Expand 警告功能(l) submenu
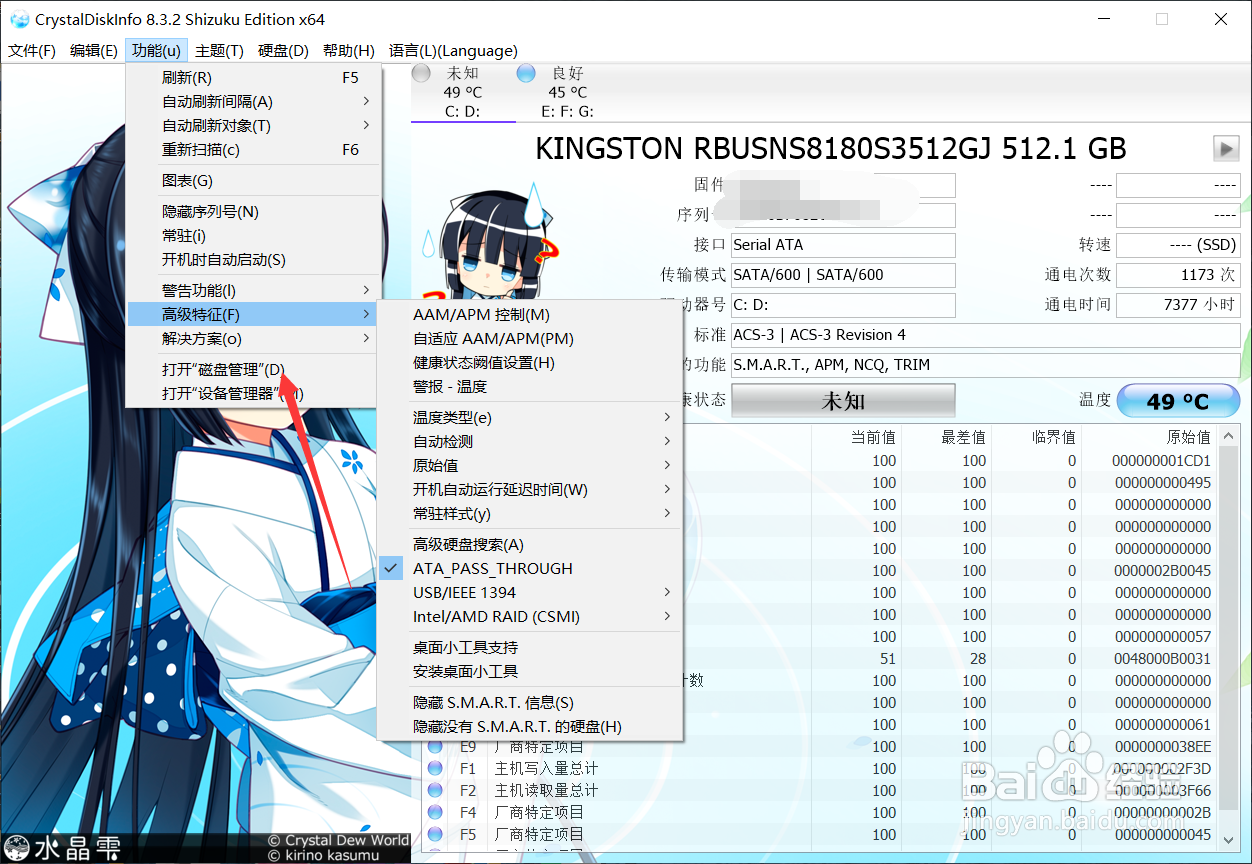 tap(254, 291)
